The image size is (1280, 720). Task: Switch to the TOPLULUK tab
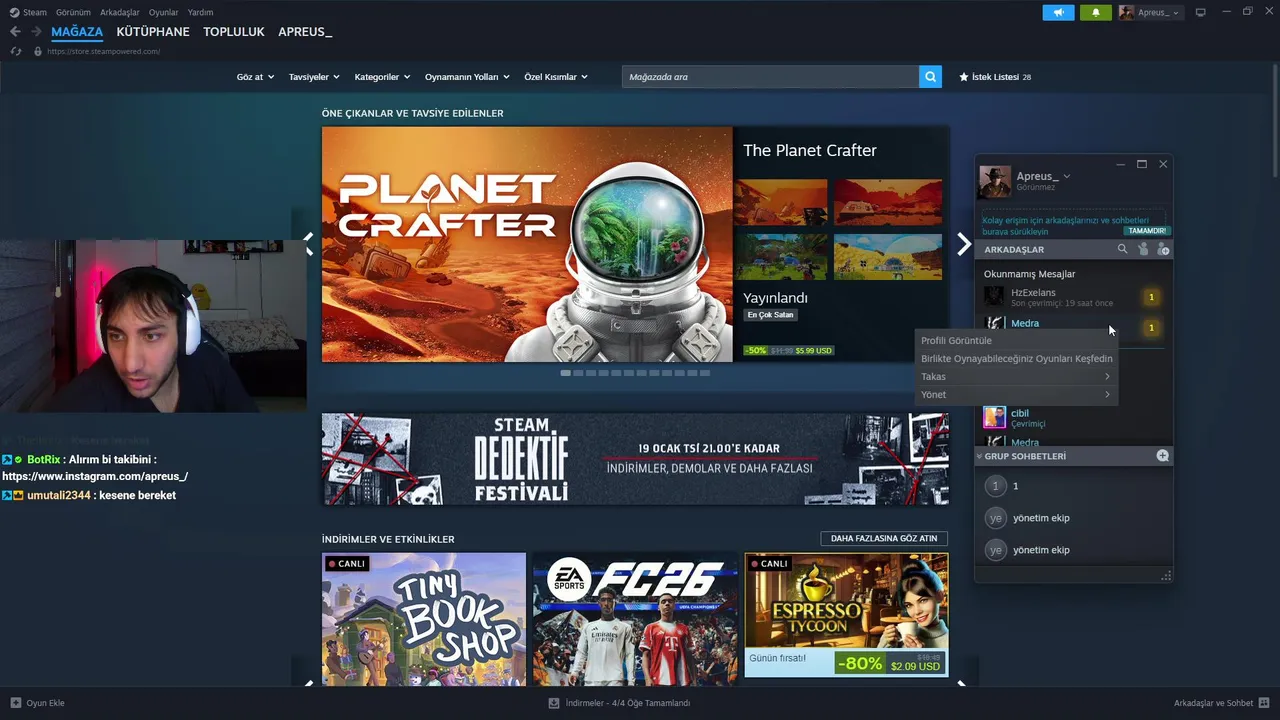234,32
